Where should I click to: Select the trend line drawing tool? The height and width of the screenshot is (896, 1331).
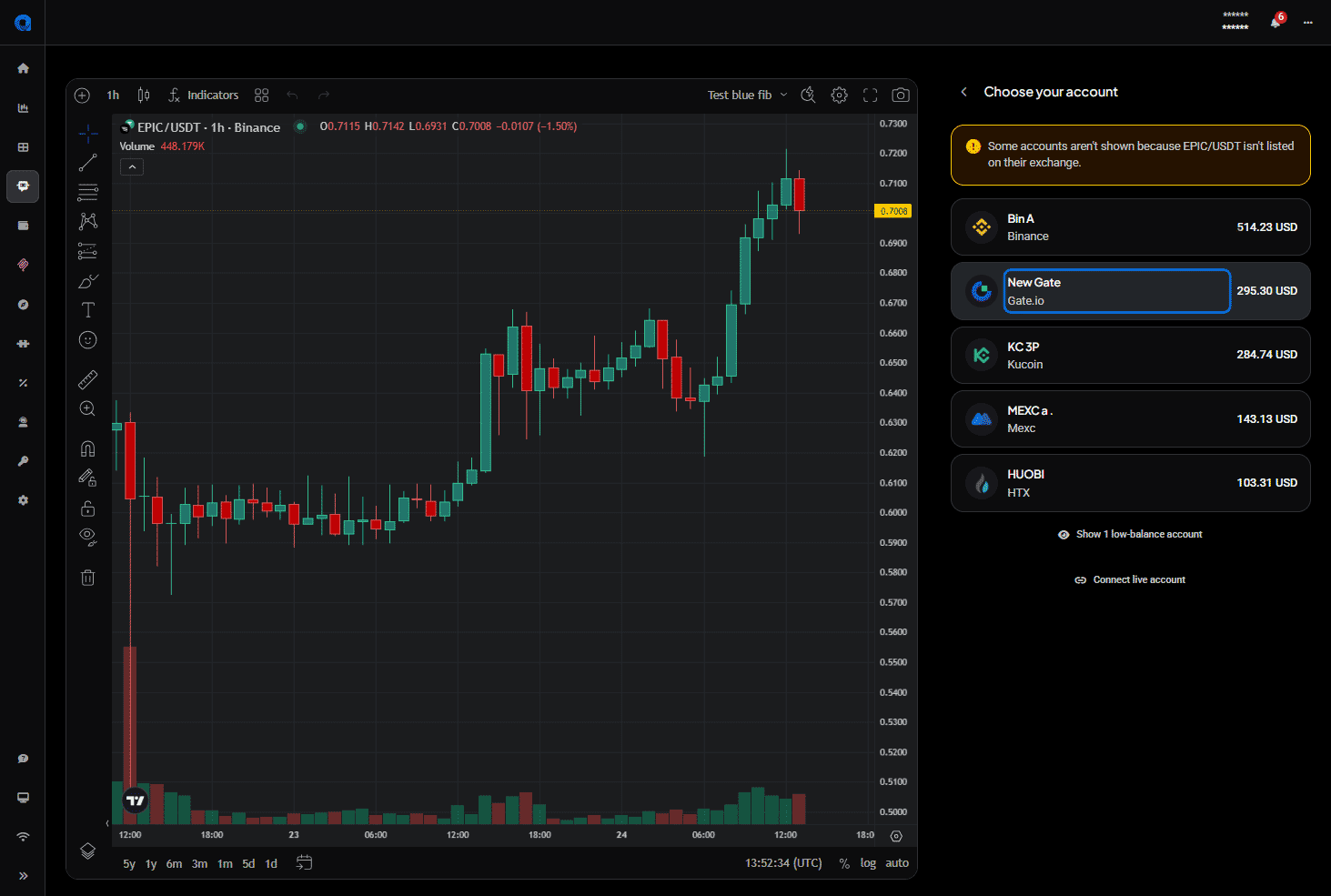click(87, 163)
